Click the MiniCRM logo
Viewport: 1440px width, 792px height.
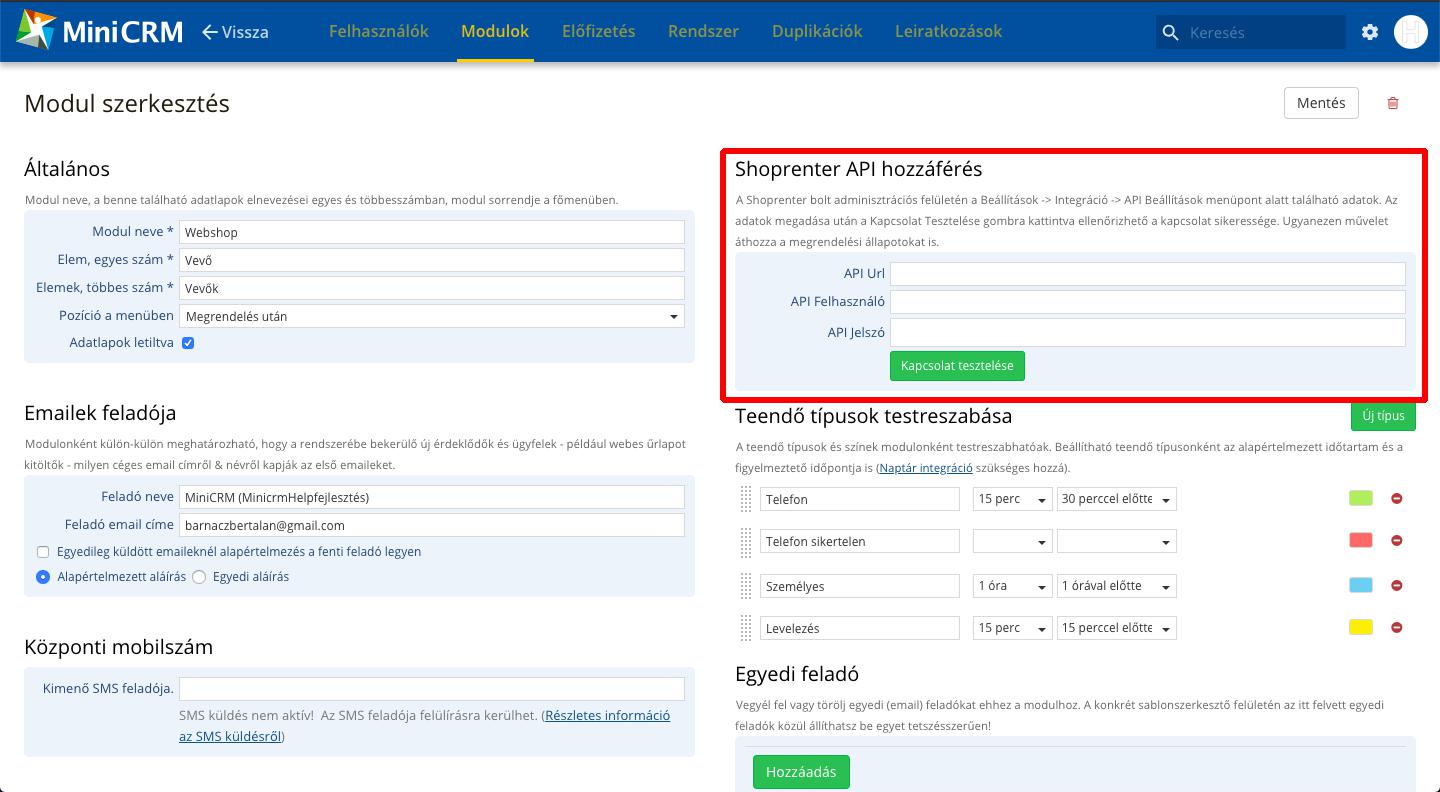click(x=99, y=31)
